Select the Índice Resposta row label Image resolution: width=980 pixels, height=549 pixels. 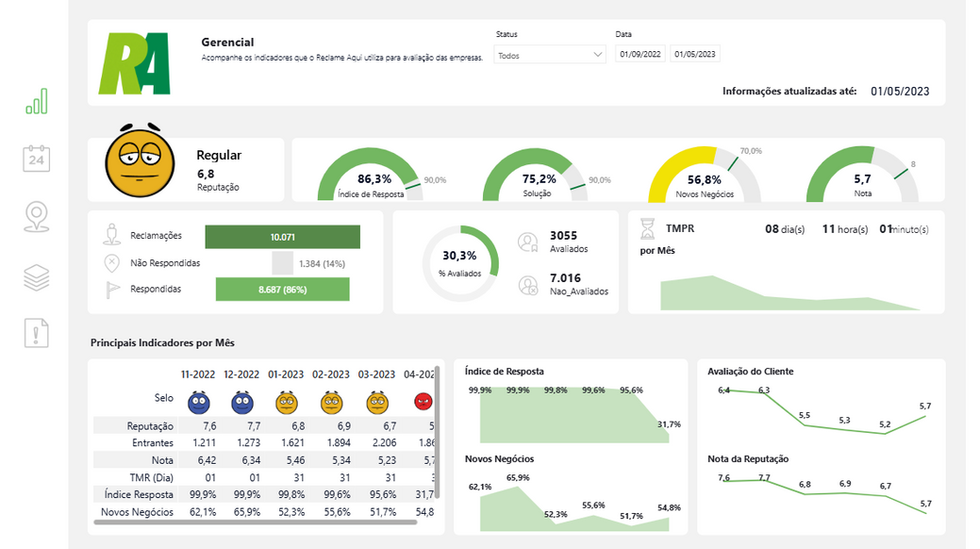[x=139, y=494]
